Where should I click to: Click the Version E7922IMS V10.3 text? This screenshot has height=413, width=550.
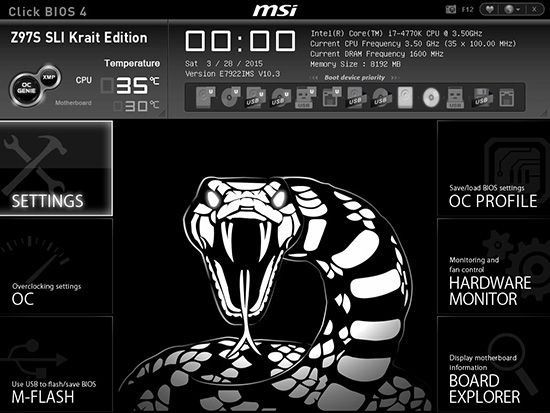tap(233, 74)
